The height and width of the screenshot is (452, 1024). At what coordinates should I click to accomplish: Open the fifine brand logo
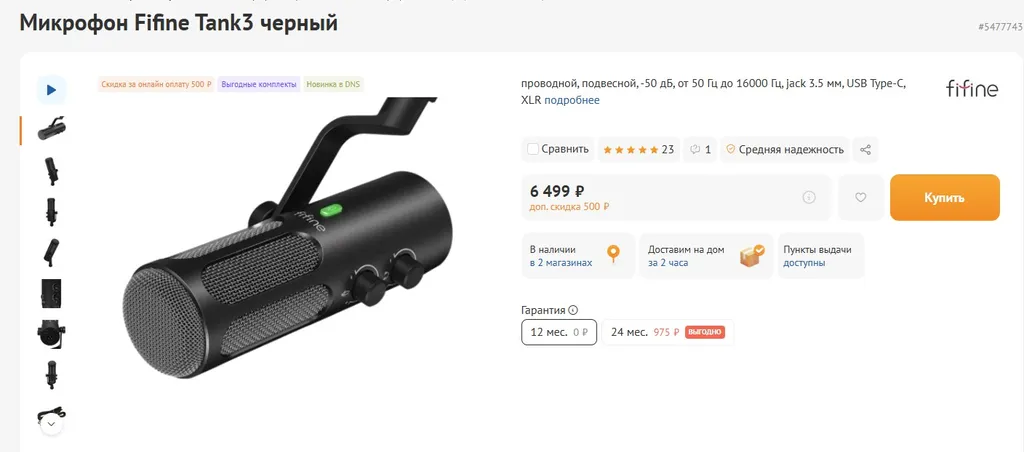coord(972,88)
